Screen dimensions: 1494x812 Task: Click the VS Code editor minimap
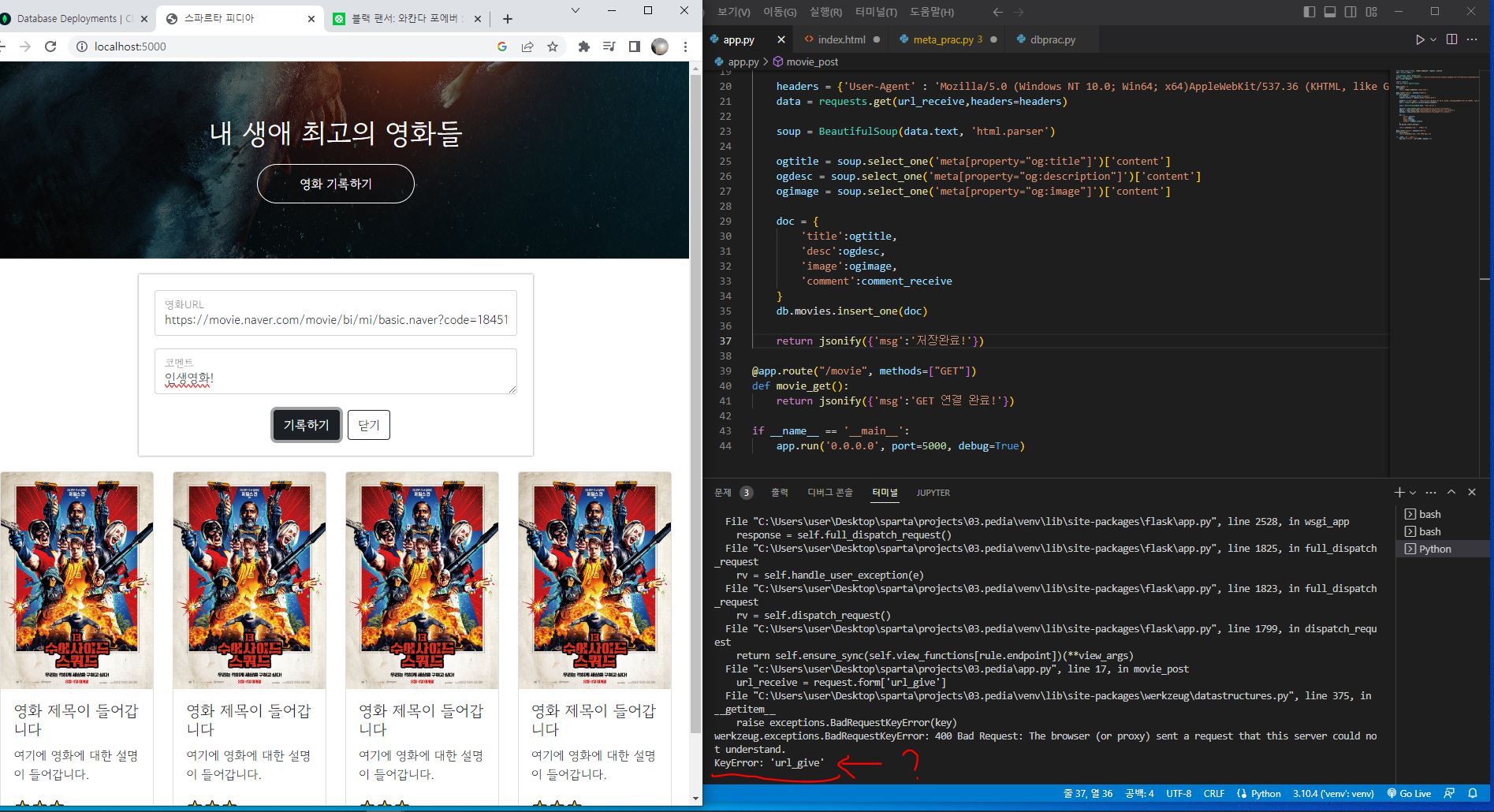coord(1436,106)
